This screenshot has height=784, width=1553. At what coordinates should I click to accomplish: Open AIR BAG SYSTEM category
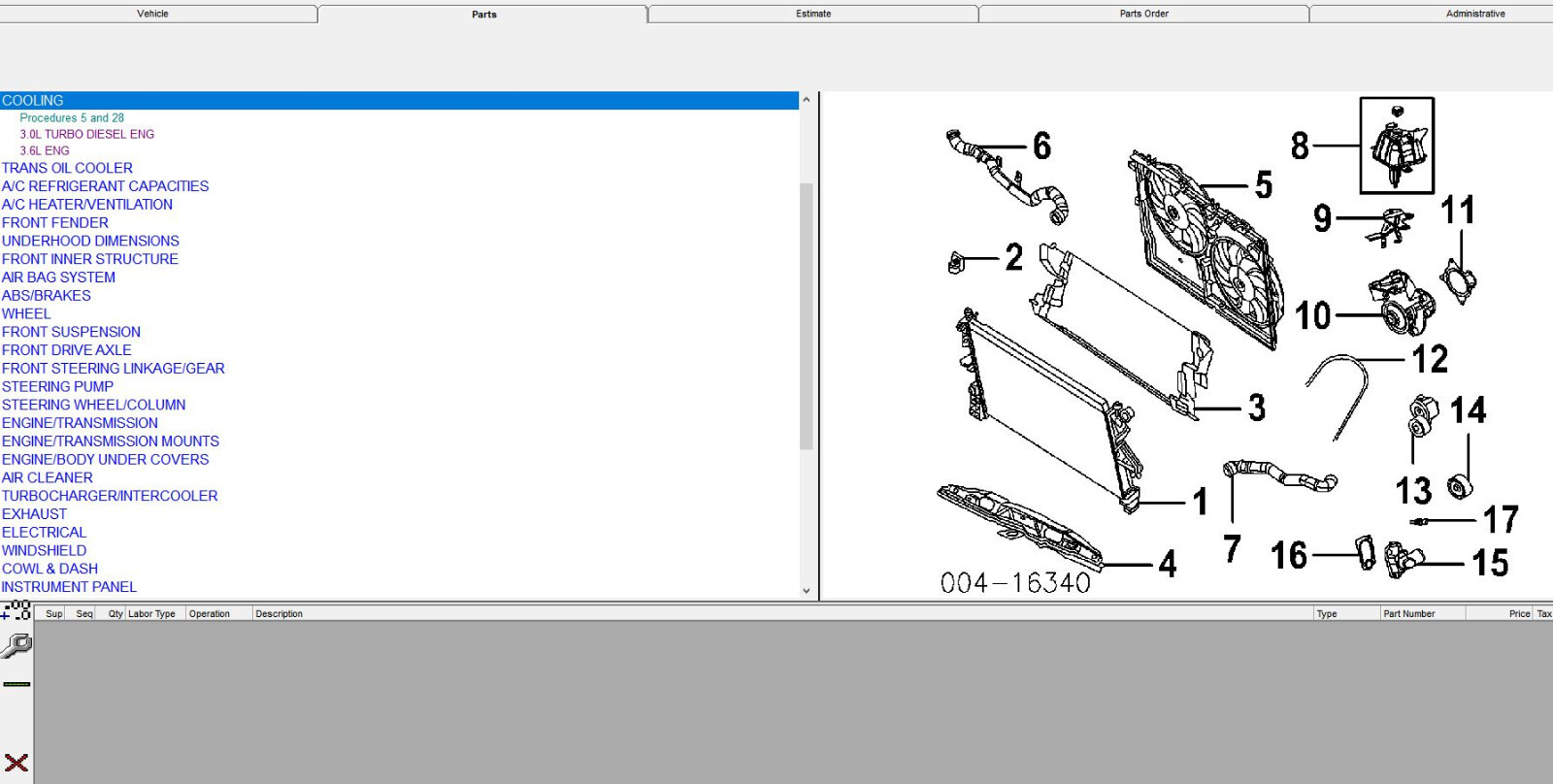tap(58, 278)
